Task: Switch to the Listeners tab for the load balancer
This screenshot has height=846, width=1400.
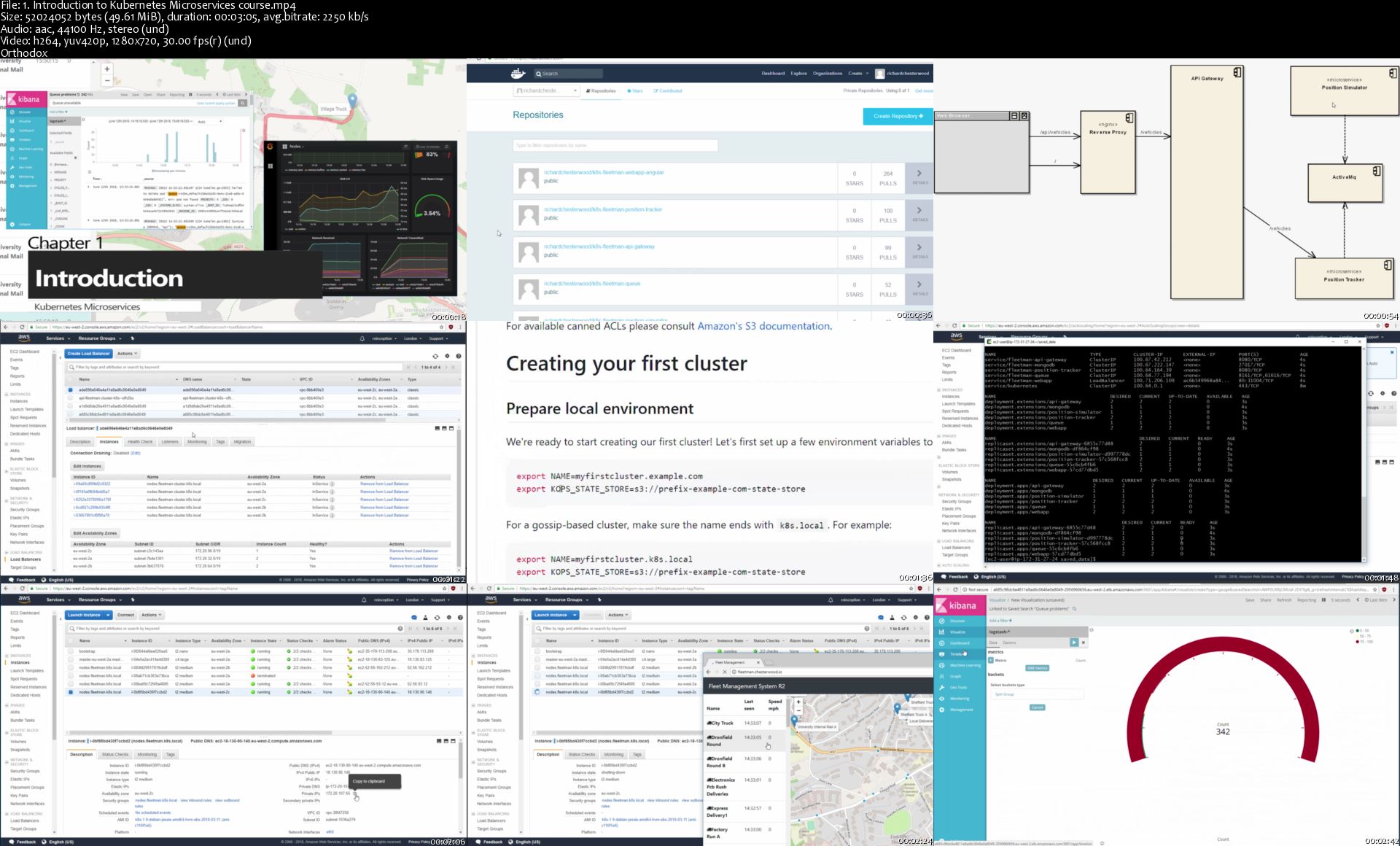Action: tap(170, 442)
